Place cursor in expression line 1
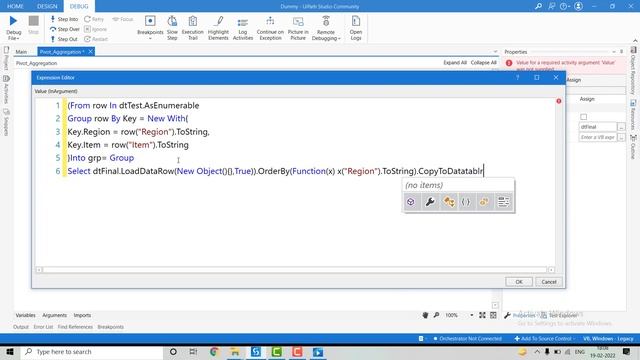Viewport: 640px width, 360px height. point(133,105)
